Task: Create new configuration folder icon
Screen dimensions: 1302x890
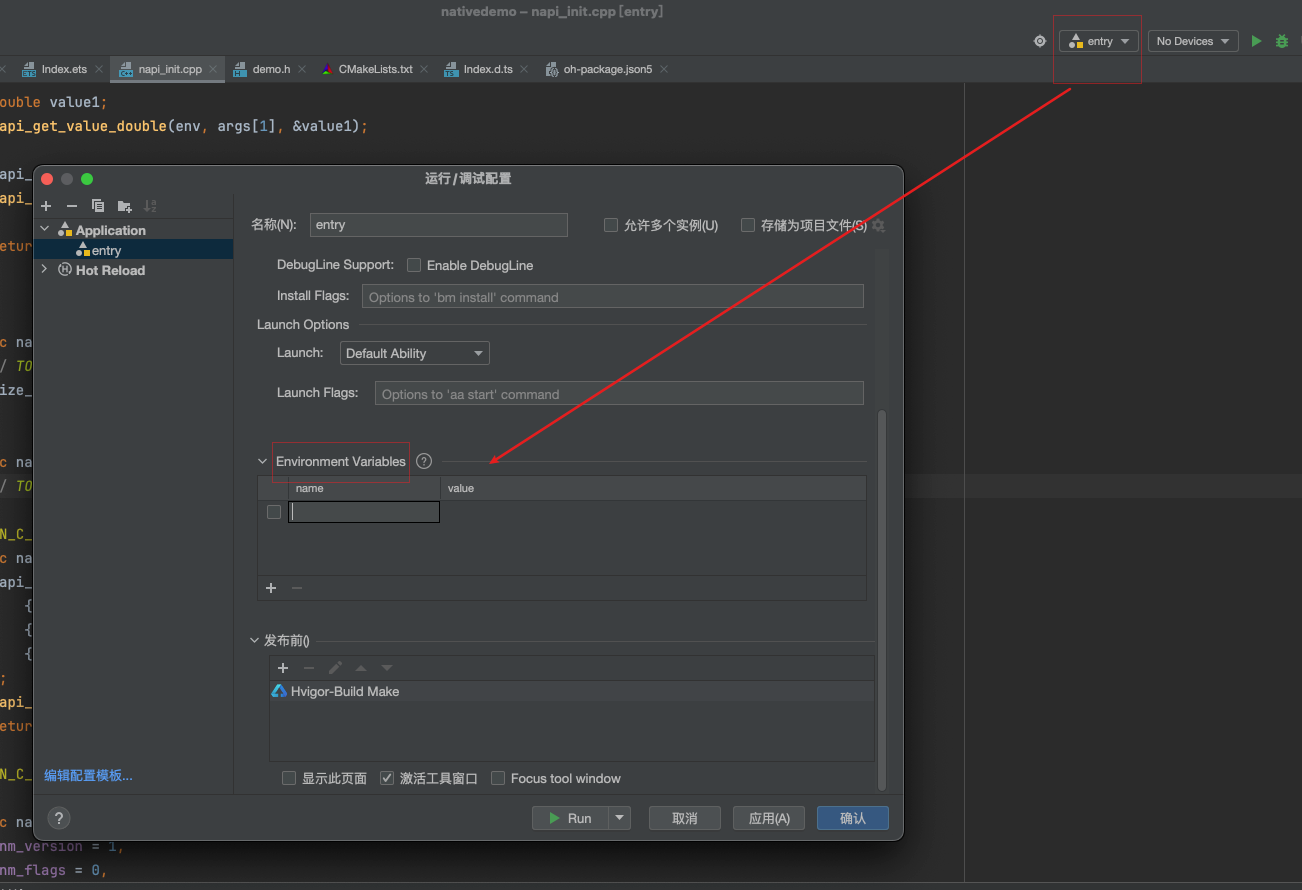Action: point(124,206)
